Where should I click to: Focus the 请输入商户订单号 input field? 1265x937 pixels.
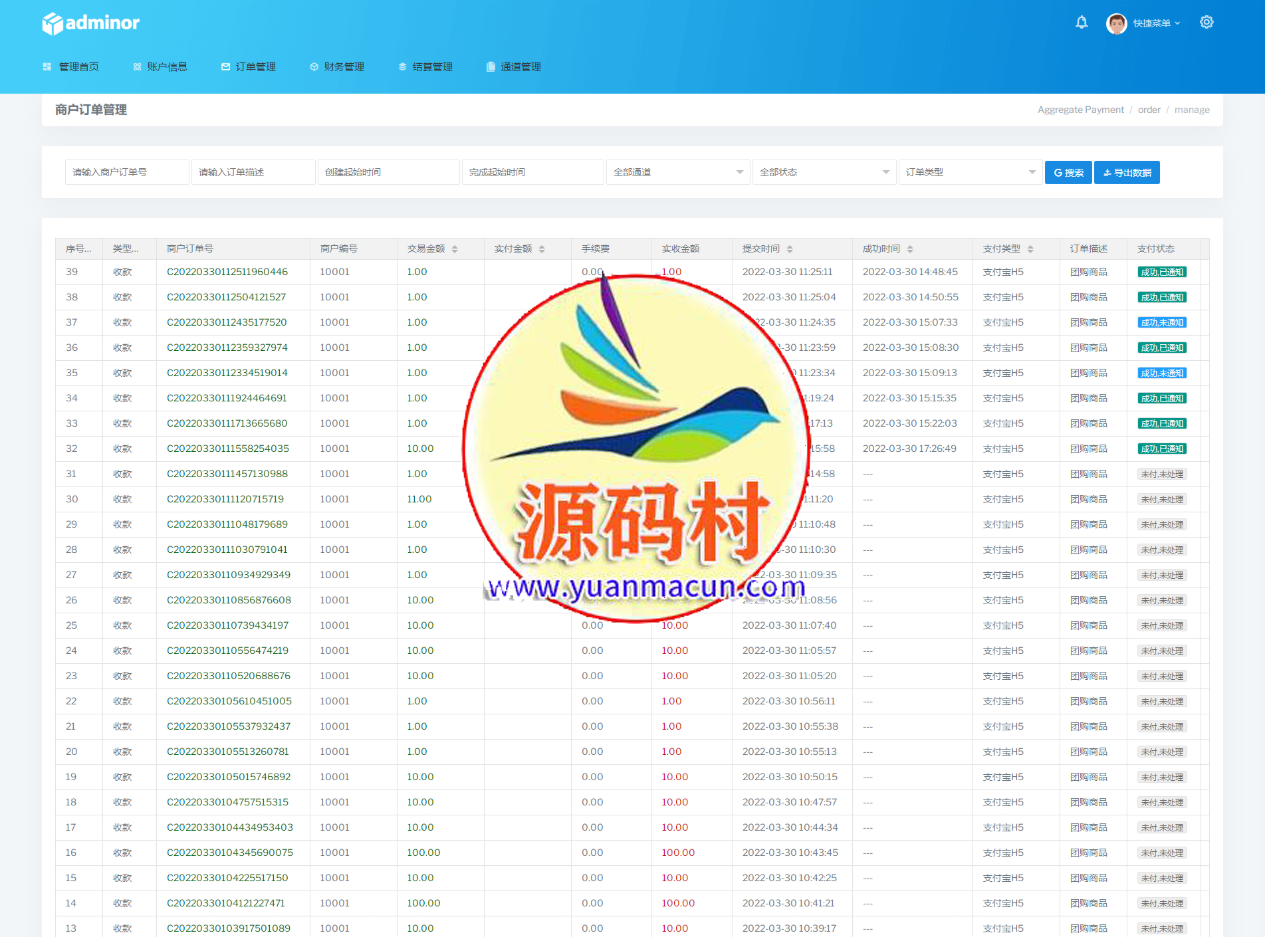(x=127, y=172)
